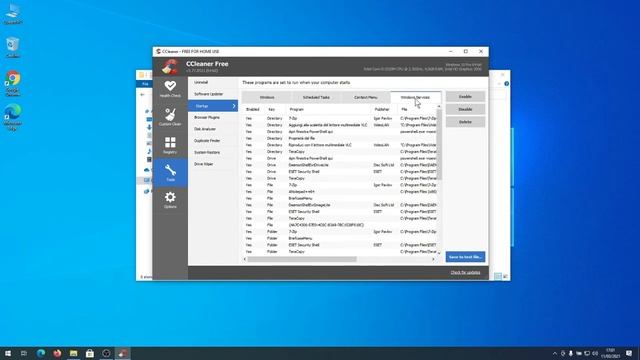Open the Windows Start menu

pos(8,353)
